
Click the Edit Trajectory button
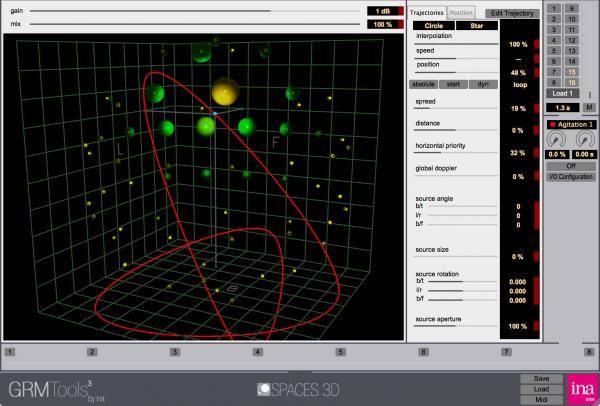click(511, 14)
